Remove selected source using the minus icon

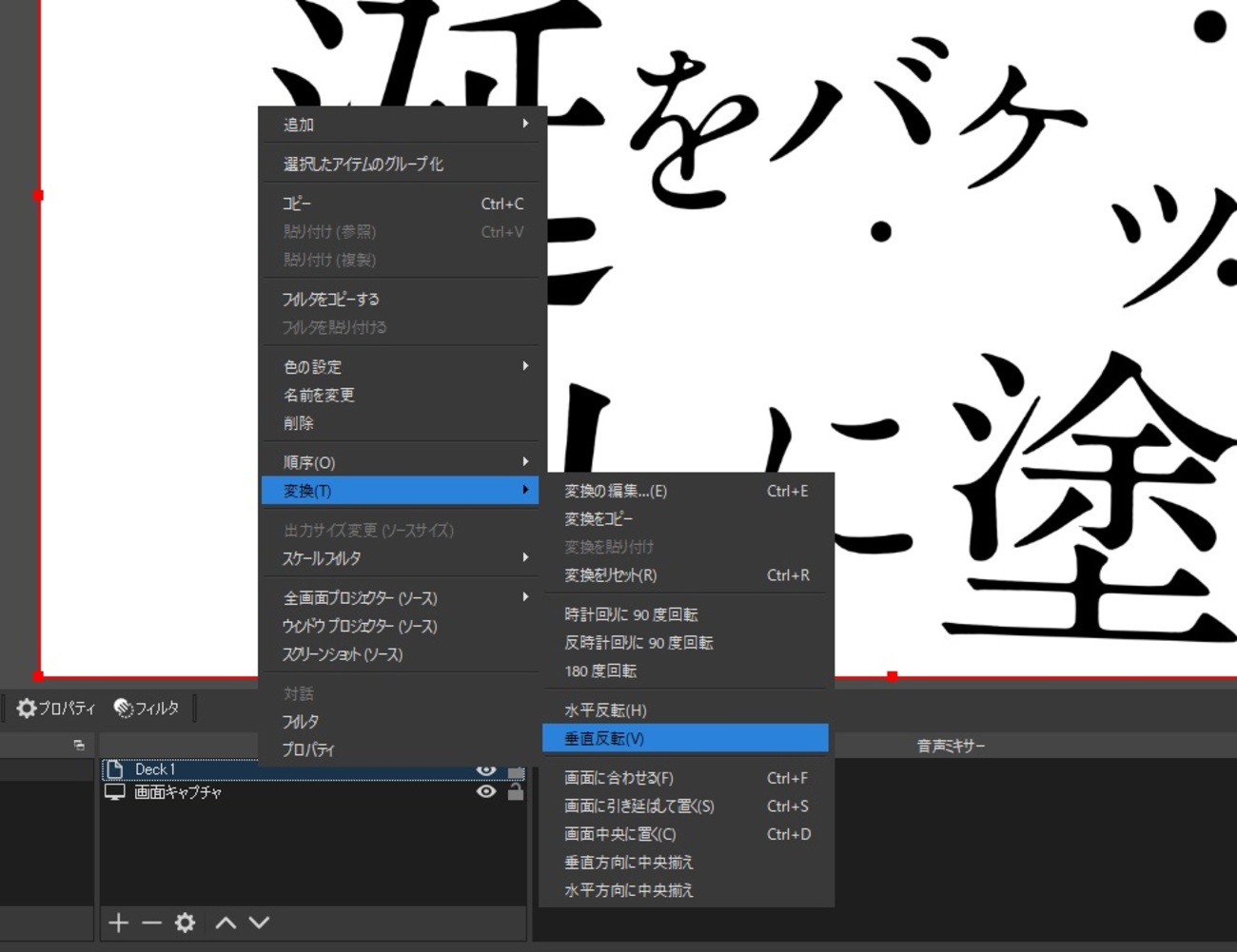click(x=151, y=923)
